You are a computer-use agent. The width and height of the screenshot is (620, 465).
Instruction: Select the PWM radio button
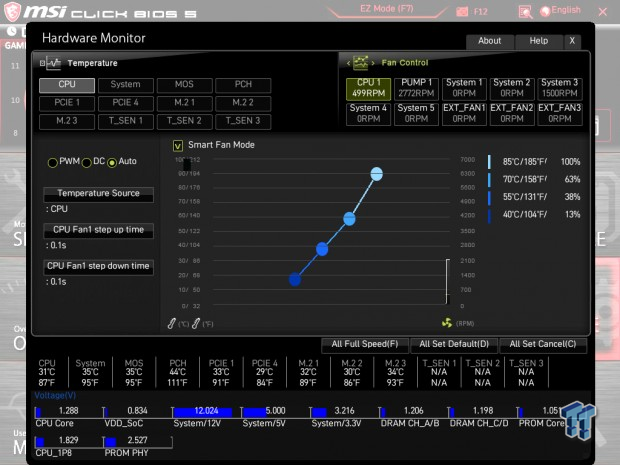52,163
